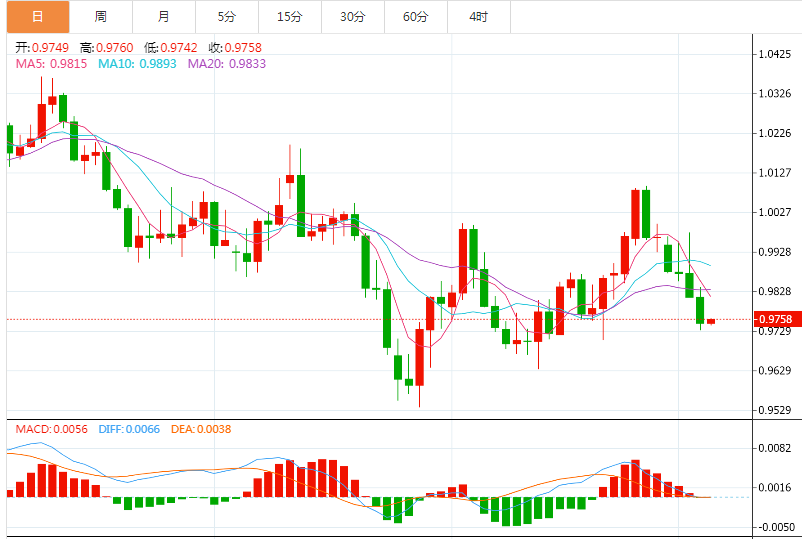Click the 0.0016 MACD axis label

click(x=775, y=487)
